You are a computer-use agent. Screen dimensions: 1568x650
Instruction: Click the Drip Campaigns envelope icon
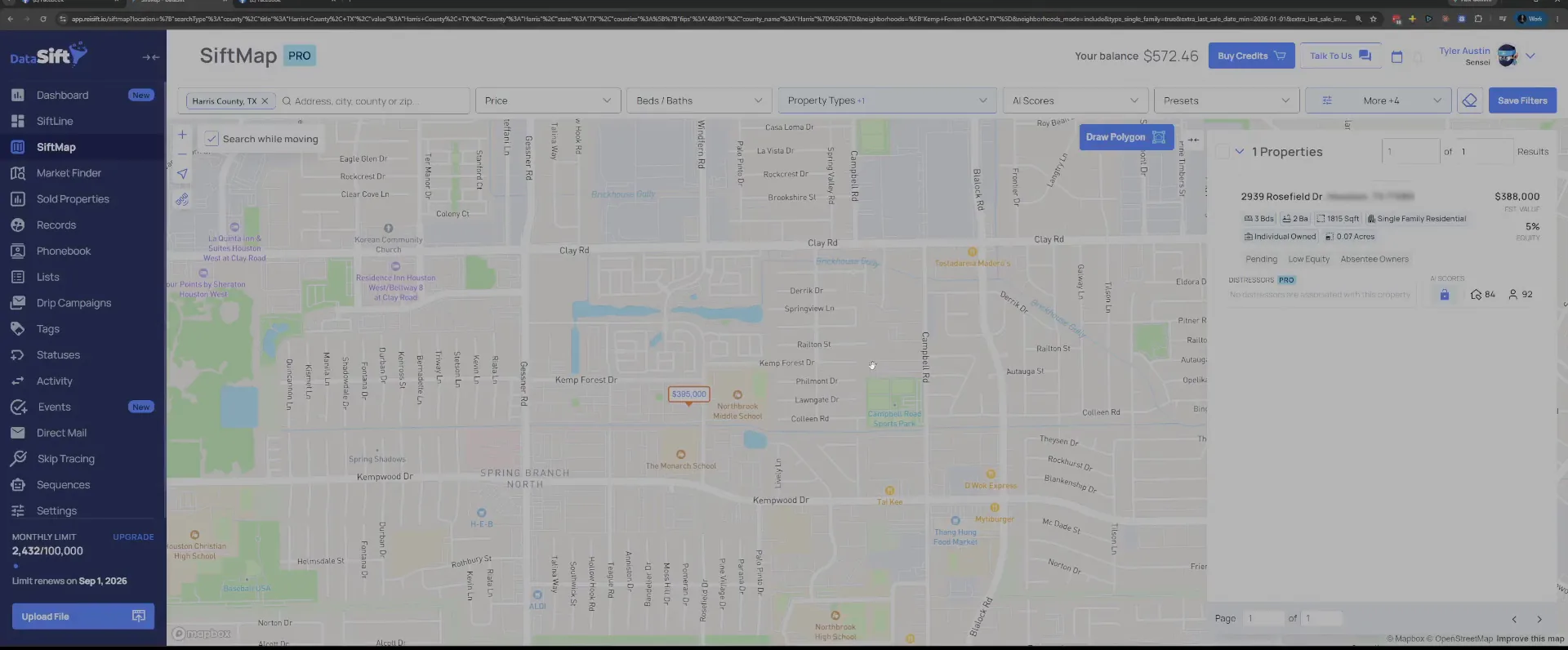coord(18,303)
